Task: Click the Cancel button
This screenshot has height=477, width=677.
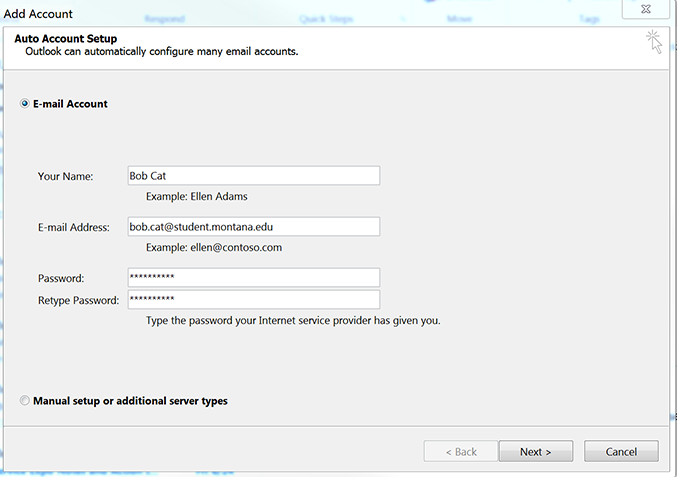Action: point(621,452)
